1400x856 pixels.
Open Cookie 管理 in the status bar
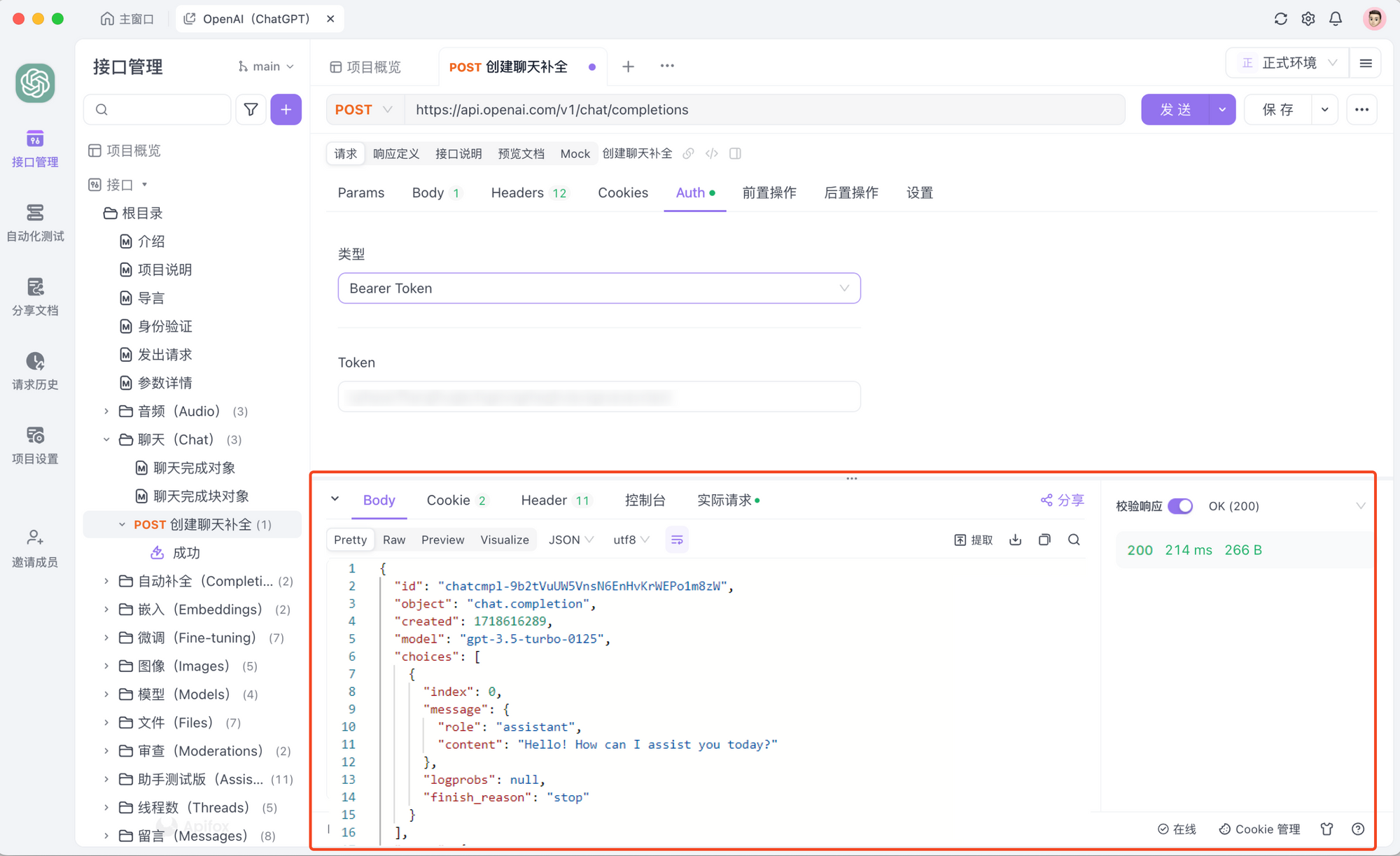1259,829
